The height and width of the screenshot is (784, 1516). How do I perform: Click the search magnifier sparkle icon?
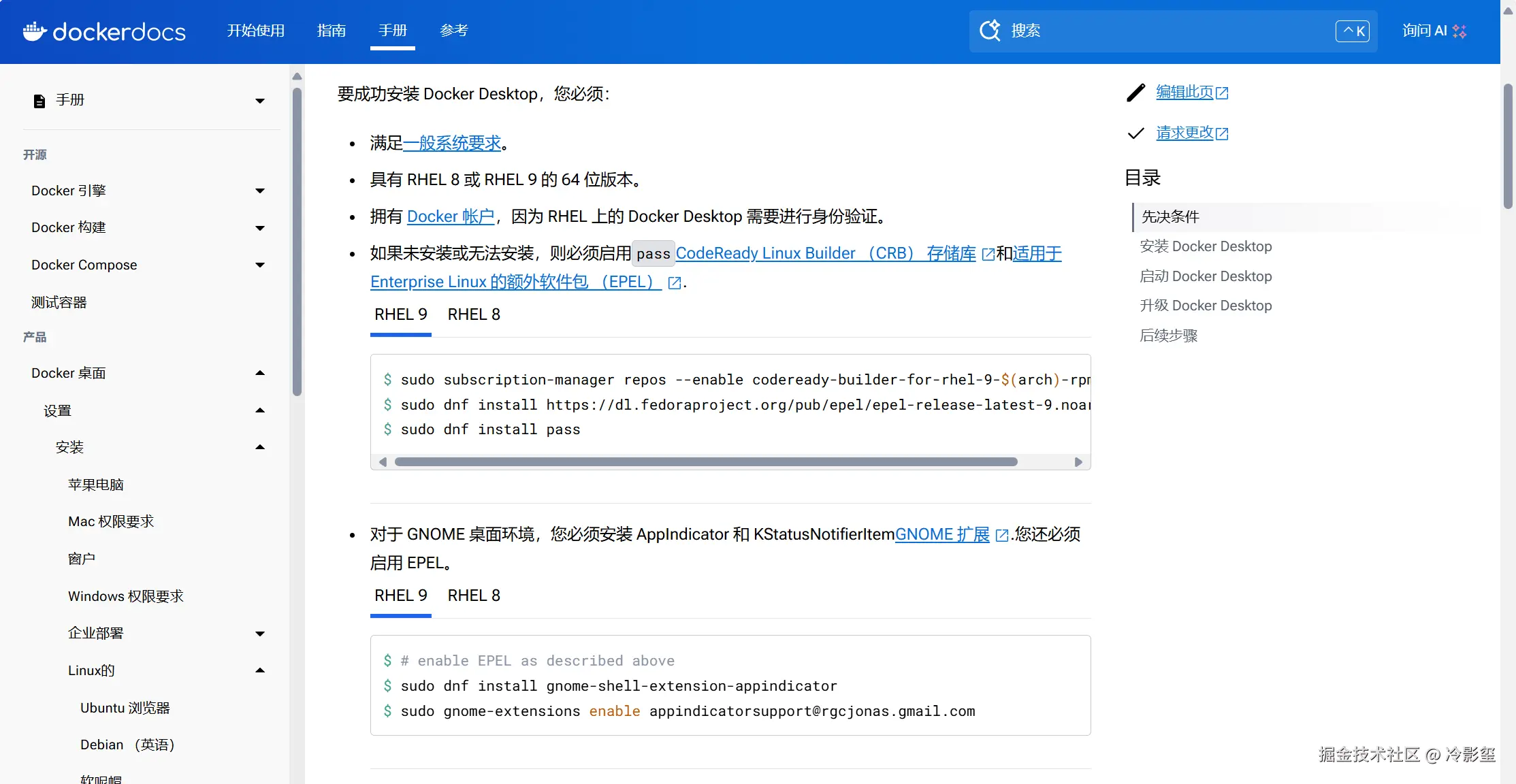click(x=990, y=31)
